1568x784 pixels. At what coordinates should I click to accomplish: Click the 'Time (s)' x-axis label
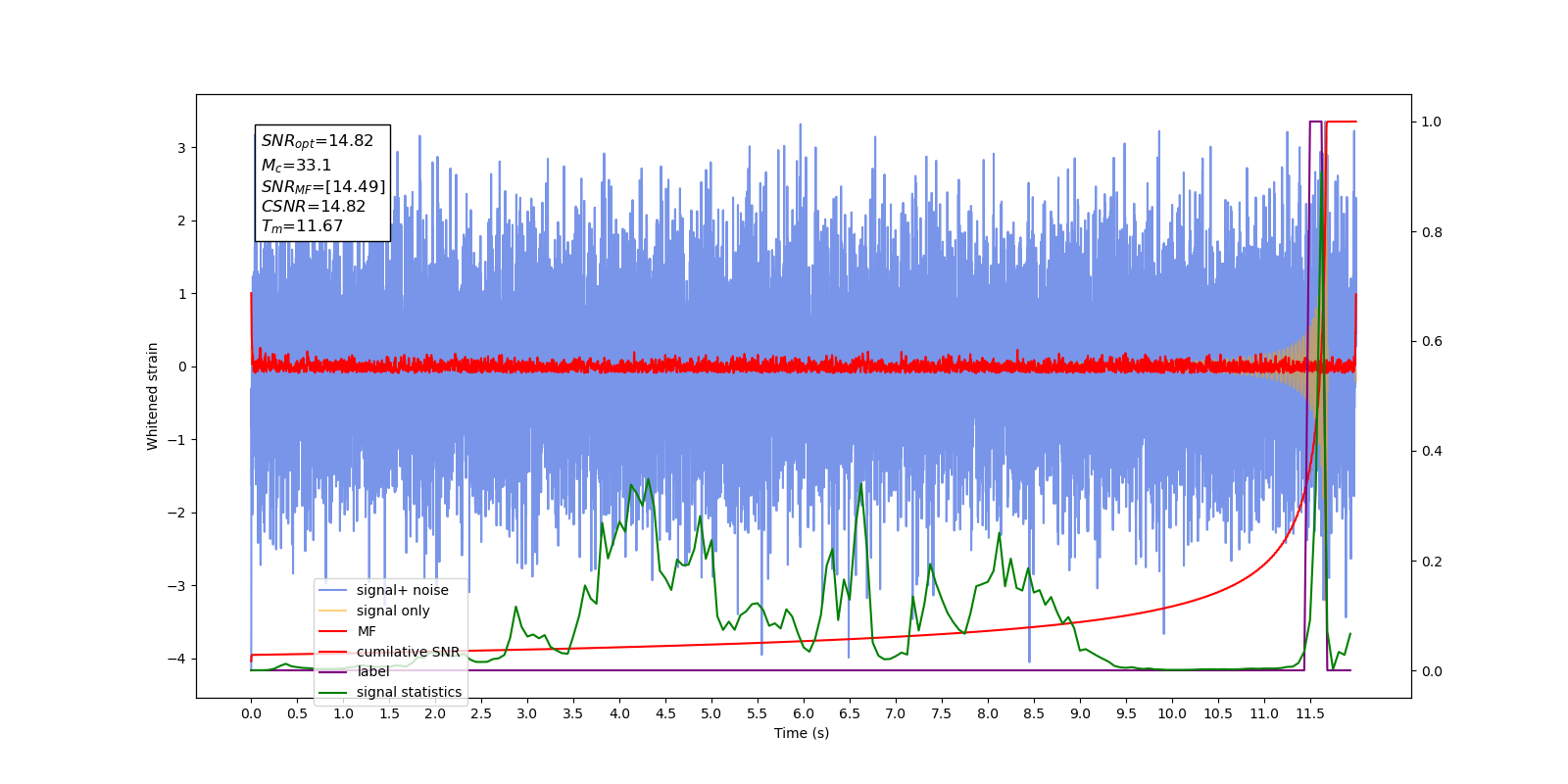pyautogui.click(x=802, y=733)
